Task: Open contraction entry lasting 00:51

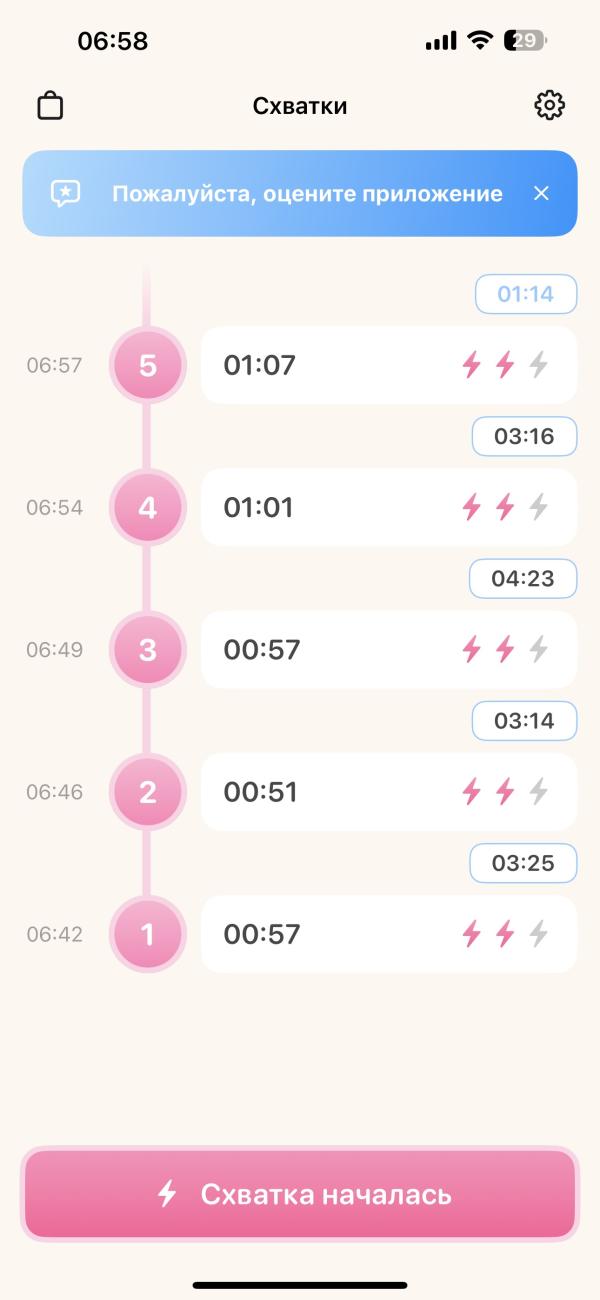Action: click(x=389, y=792)
